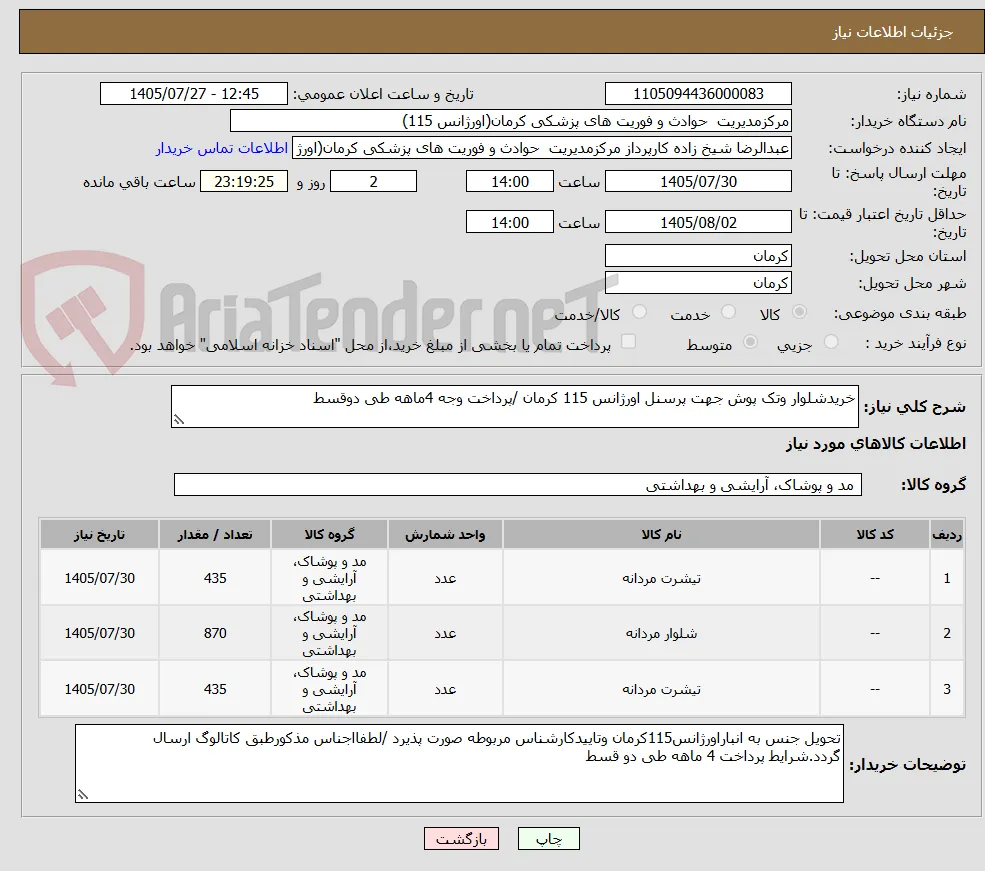
Task: Click شلوار مردانه in row 2
Action: click(661, 634)
